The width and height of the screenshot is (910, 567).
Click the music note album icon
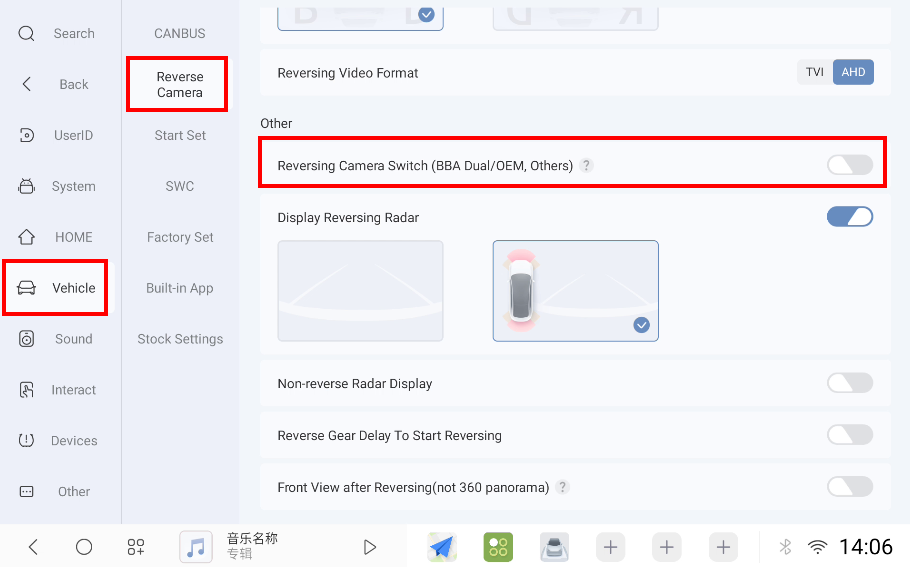(196, 547)
